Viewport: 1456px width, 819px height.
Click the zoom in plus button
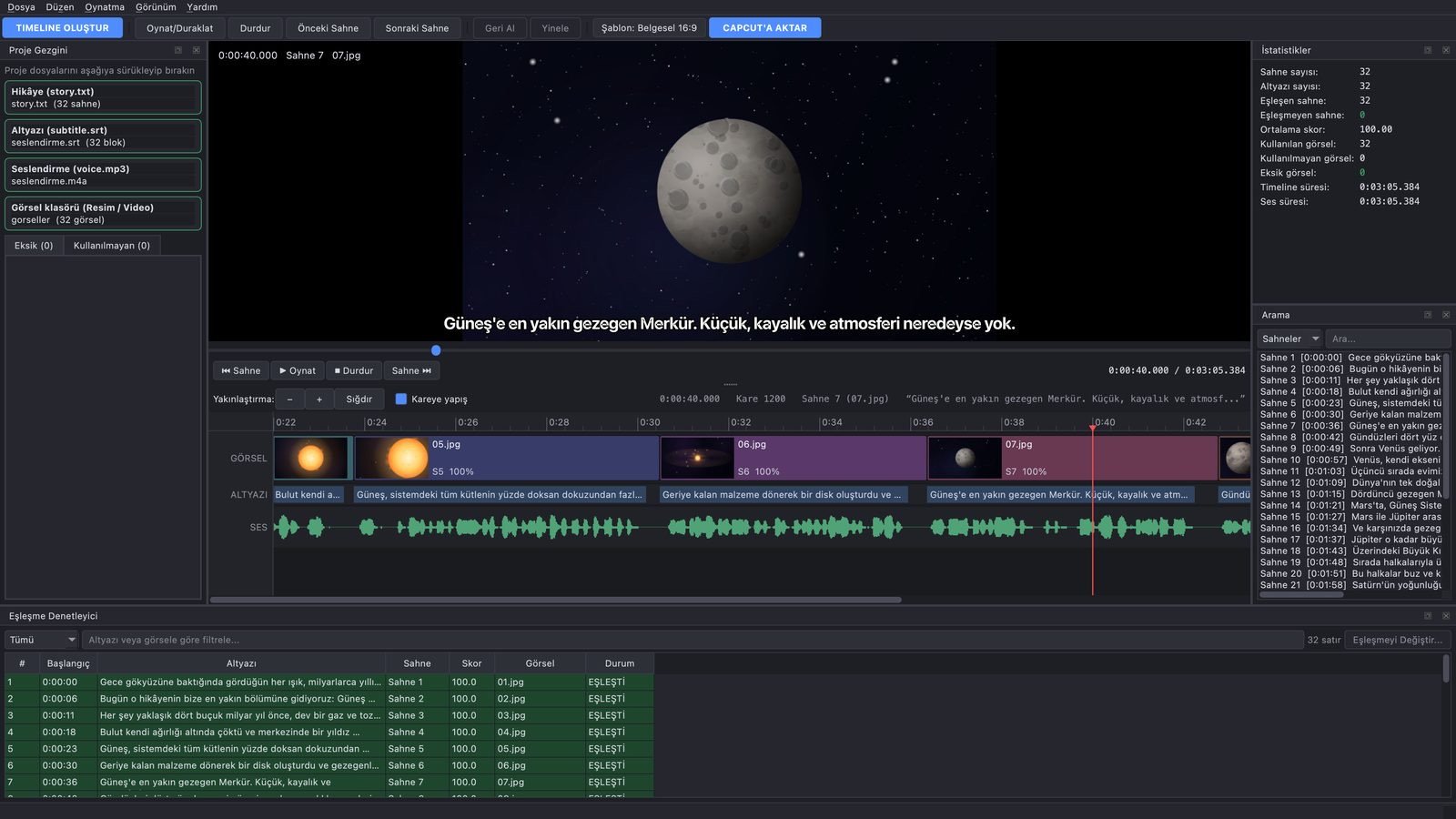(318, 399)
